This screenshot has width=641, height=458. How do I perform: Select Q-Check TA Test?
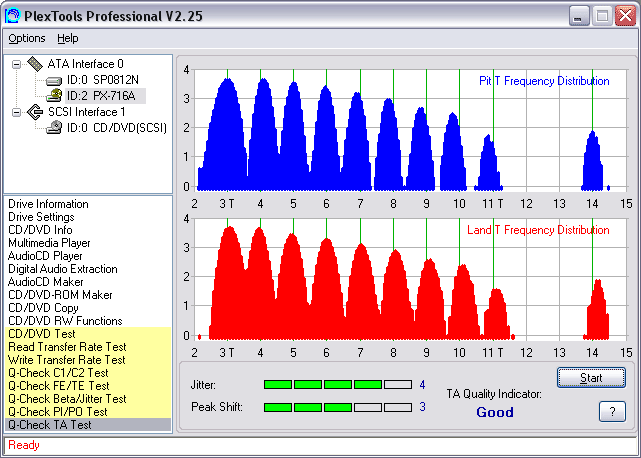tap(88, 425)
